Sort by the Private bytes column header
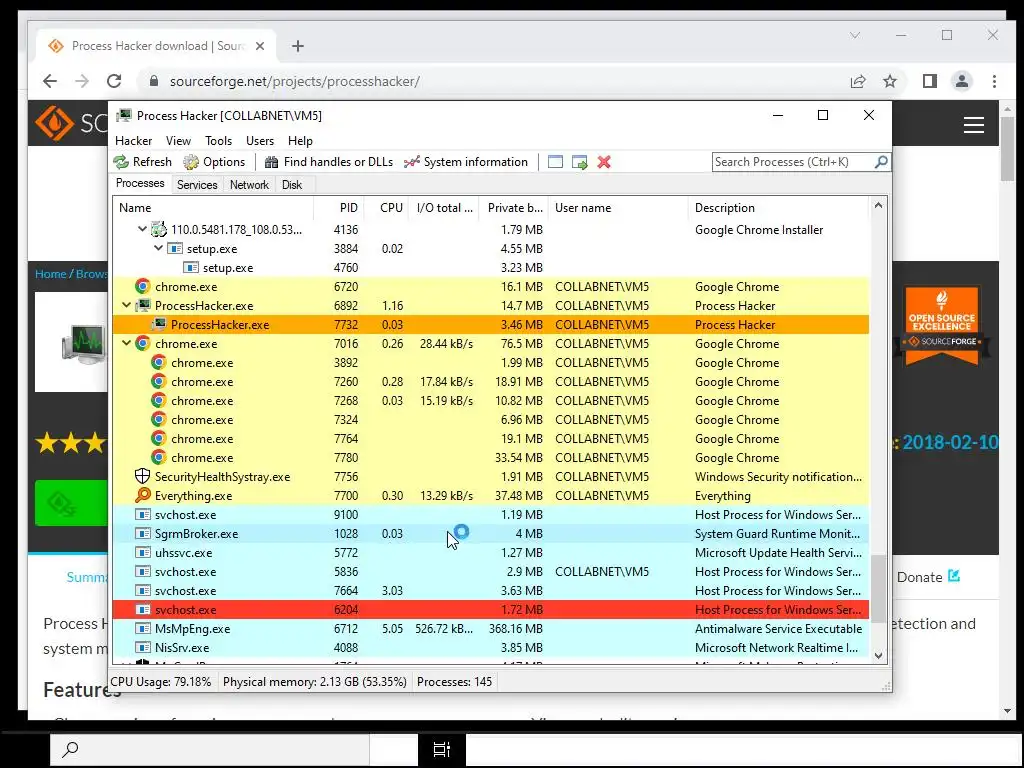This screenshot has height=768, width=1024. pos(513,208)
